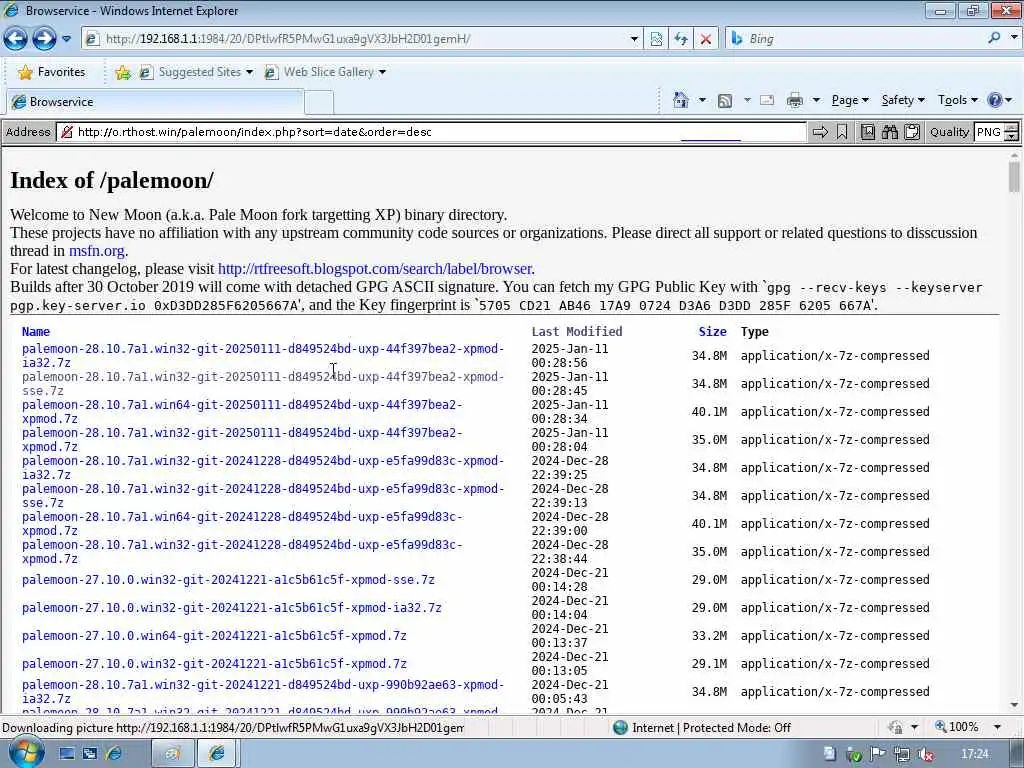Click the Compatibility View icon
Image resolution: width=1024 pixels, height=768 pixels.
coord(656,39)
